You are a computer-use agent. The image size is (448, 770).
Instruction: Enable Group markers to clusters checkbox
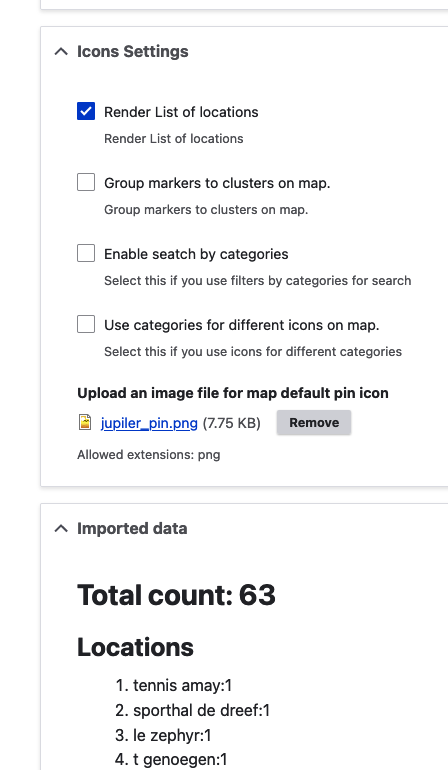pos(86,182)
